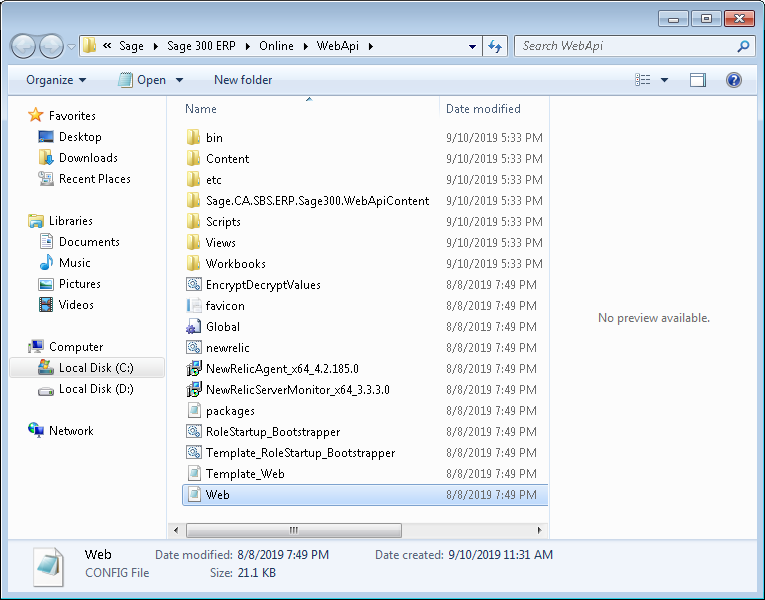Click the Pictures library icon
The height and width of the screenshot is (600, 765).
(x=46, y=283)
